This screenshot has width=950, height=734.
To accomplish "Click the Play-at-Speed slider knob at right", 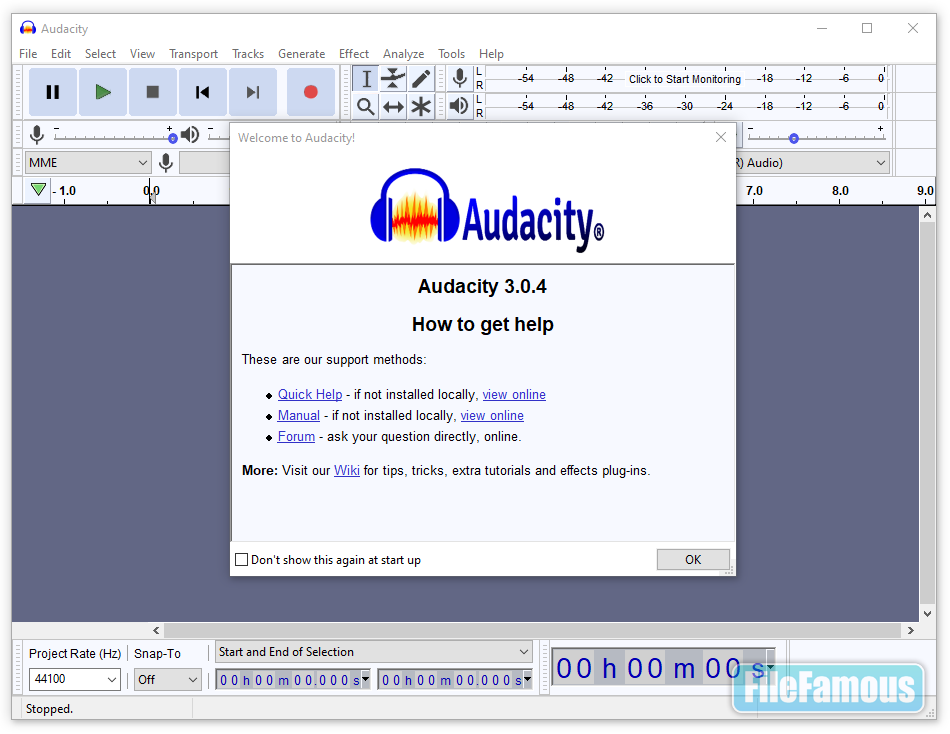I will pos(794,138).
